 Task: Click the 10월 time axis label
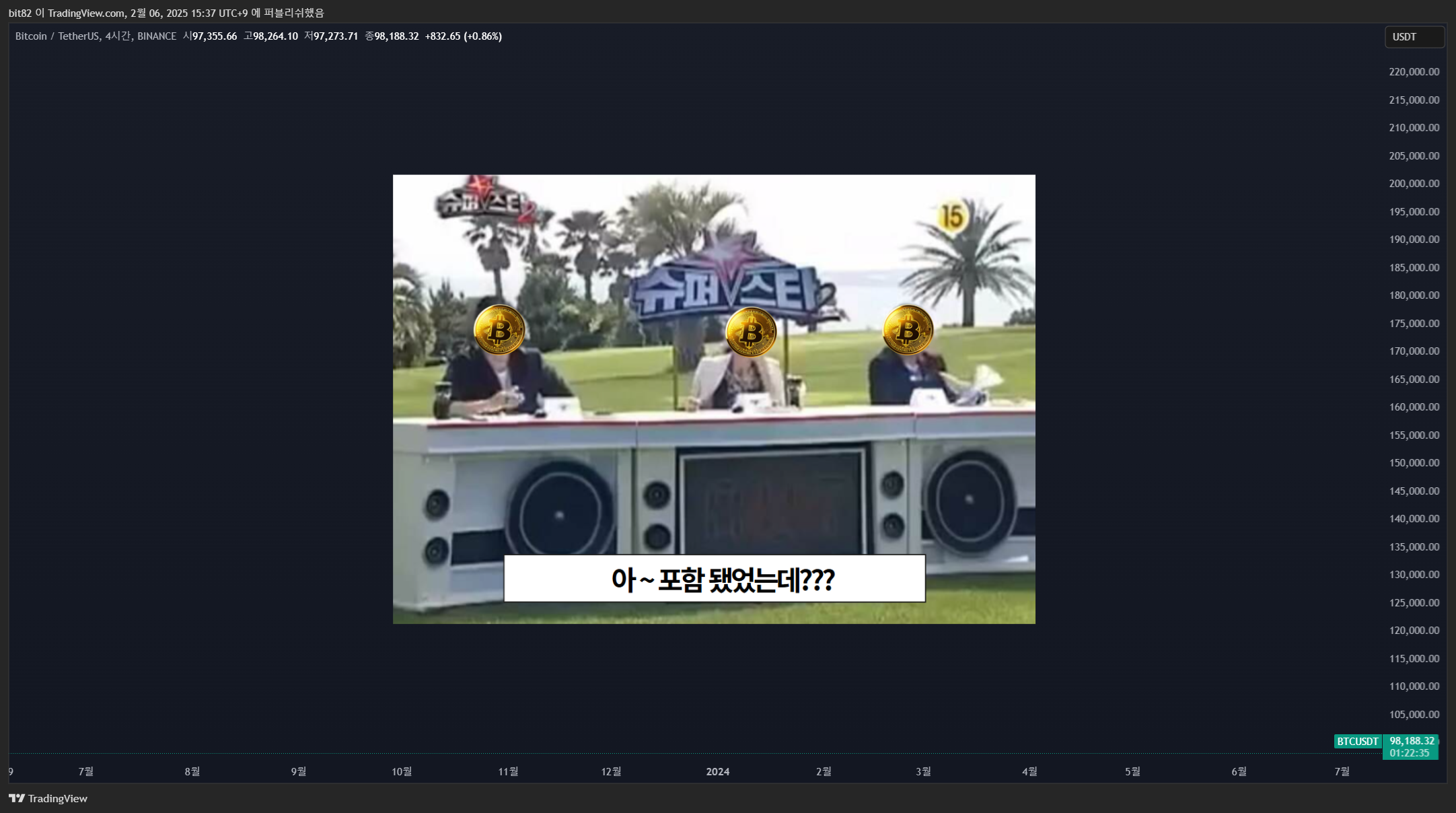402,772
